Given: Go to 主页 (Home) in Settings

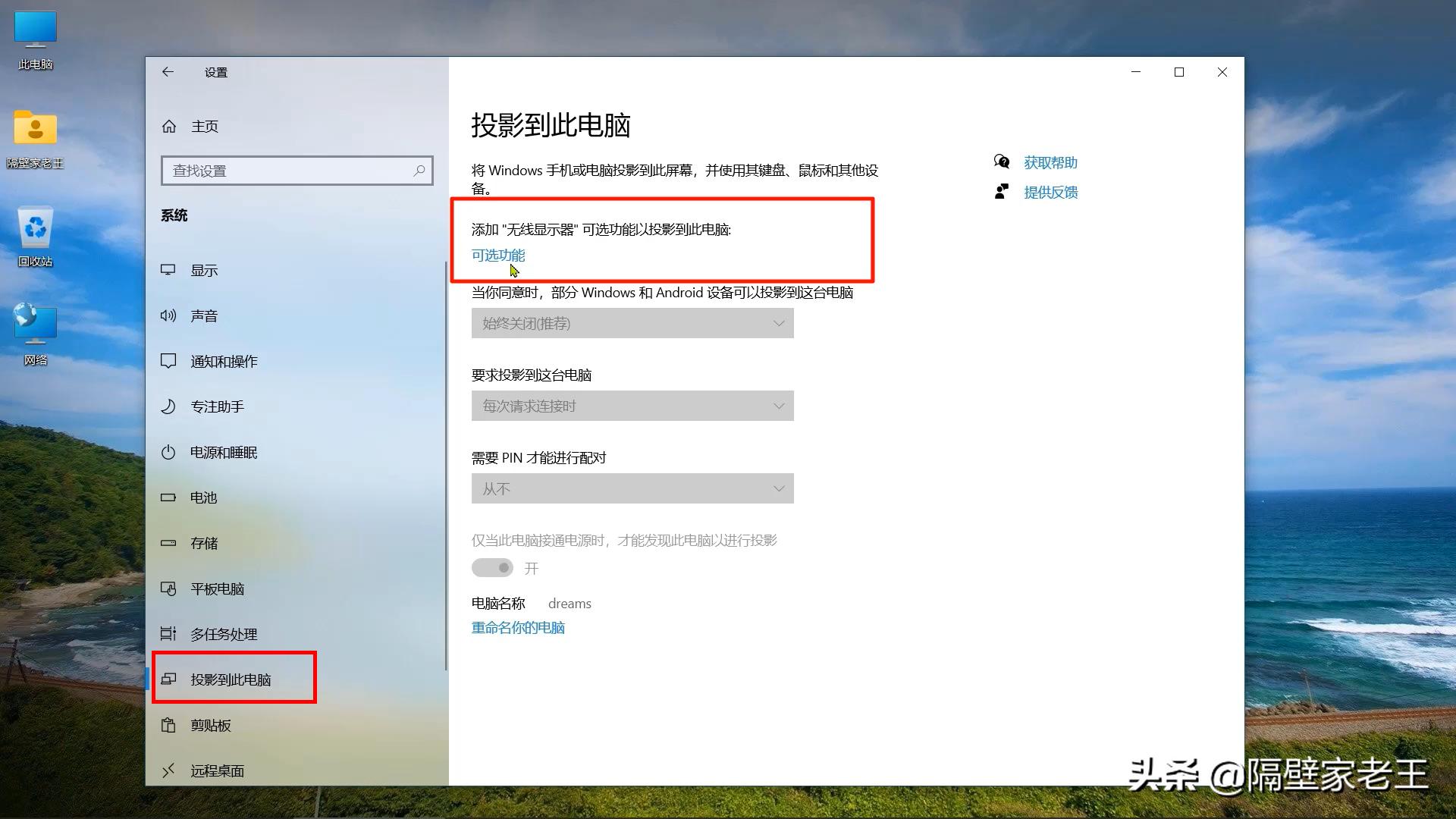Looking at the screenshot, I should pos(203,126).
